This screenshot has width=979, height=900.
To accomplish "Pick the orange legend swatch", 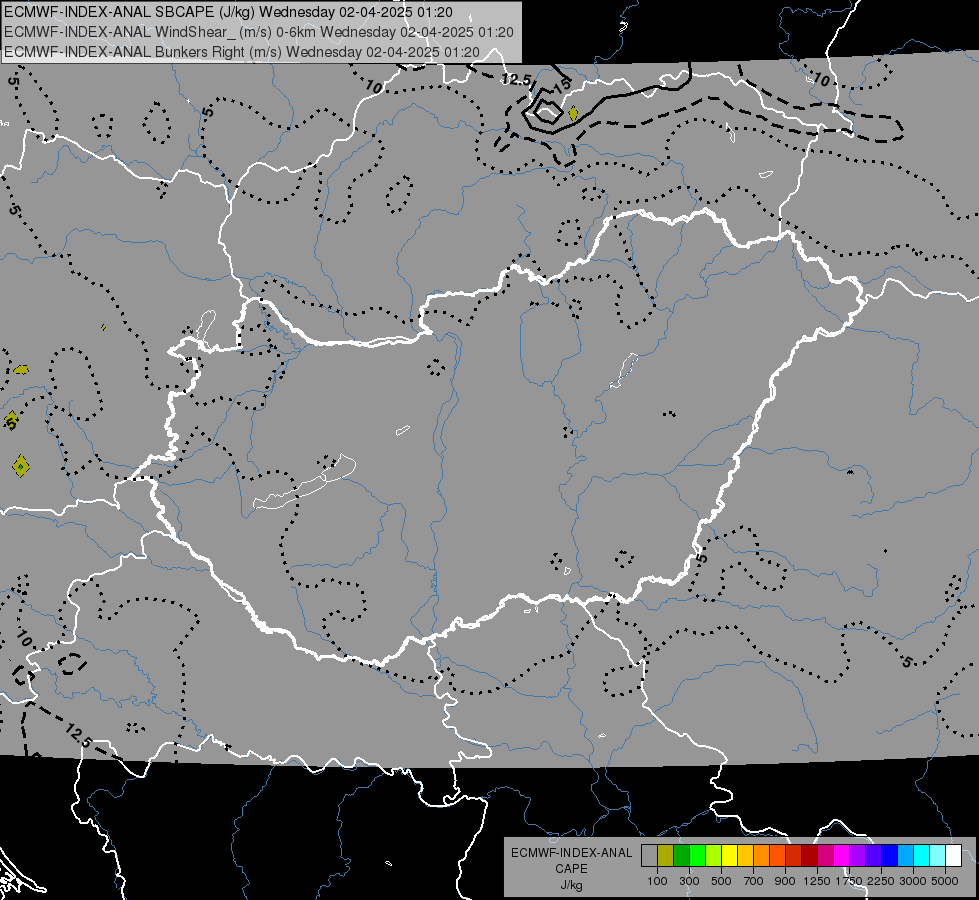I will tap(761, 856).
